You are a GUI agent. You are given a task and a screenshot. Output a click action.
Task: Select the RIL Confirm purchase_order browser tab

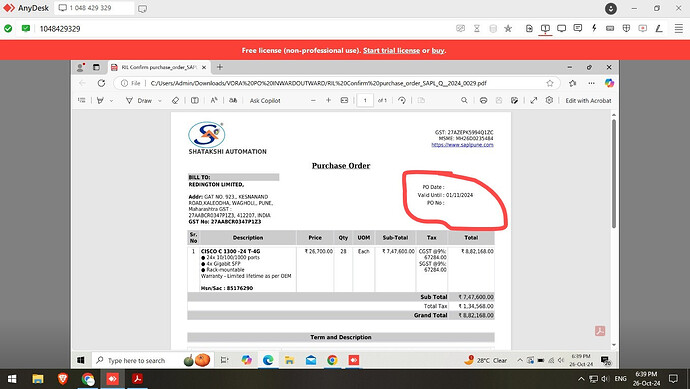pos(159,67)
